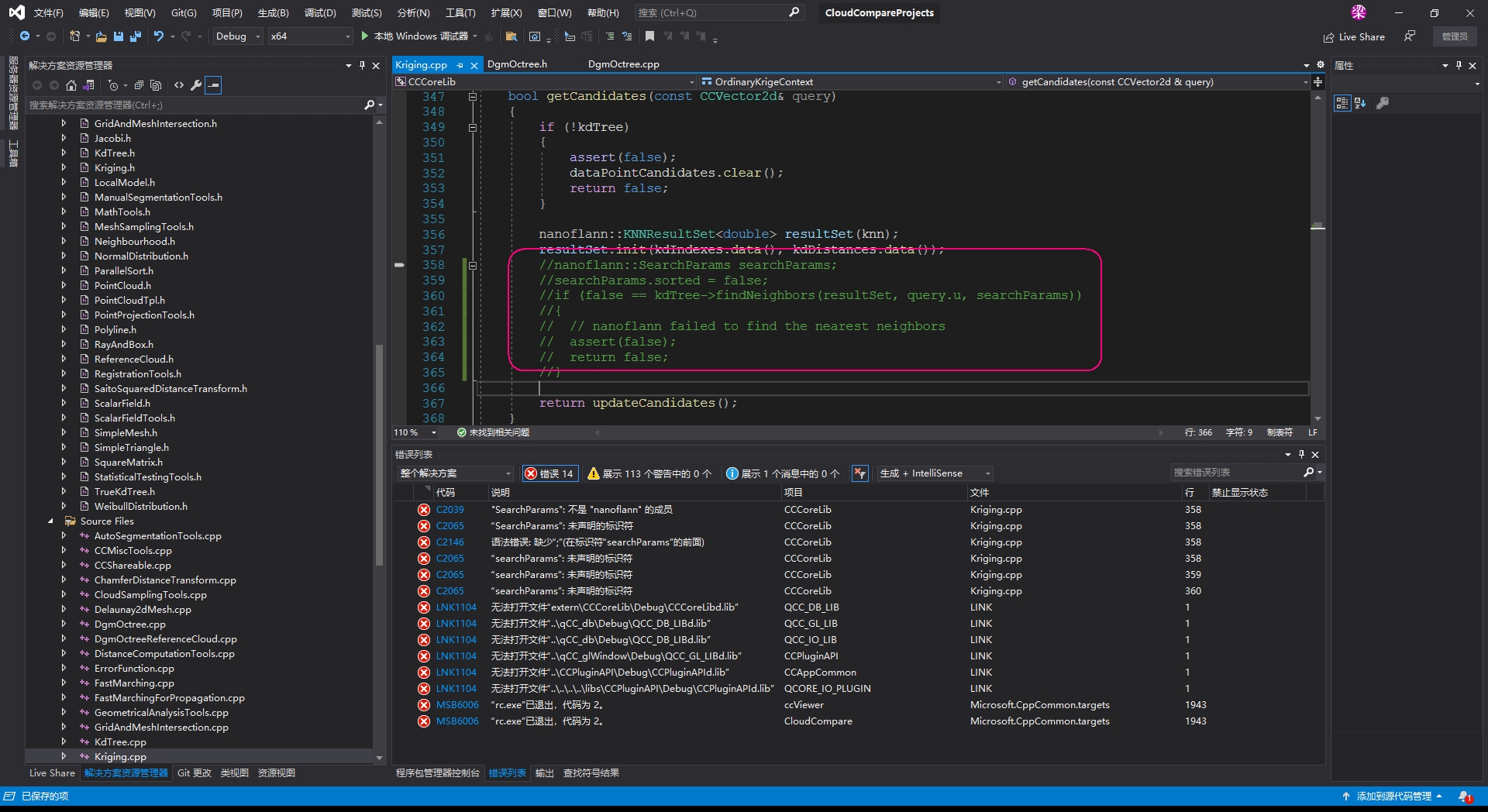The image size is (1488, 812).
Task: Click the Live Share button
Action: coord(1354,36)
